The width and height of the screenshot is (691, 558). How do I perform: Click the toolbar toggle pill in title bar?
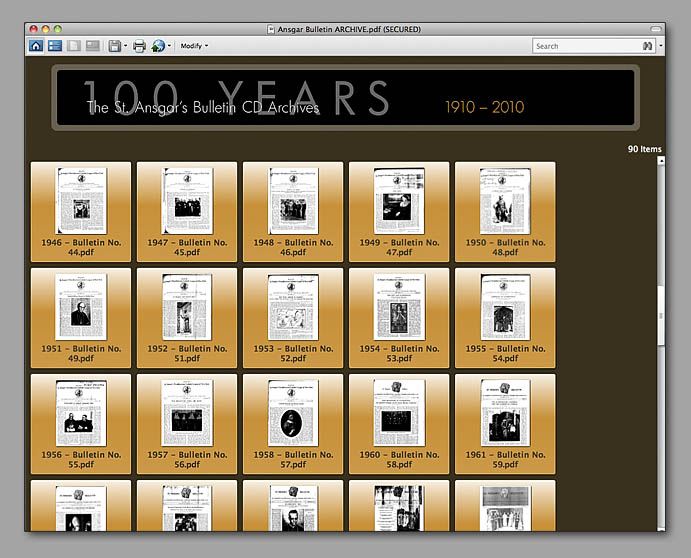[x=656, y=29]
